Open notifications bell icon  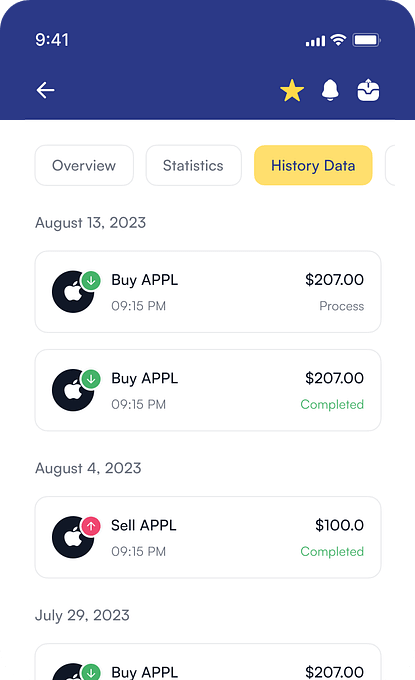tap(330, 90)
